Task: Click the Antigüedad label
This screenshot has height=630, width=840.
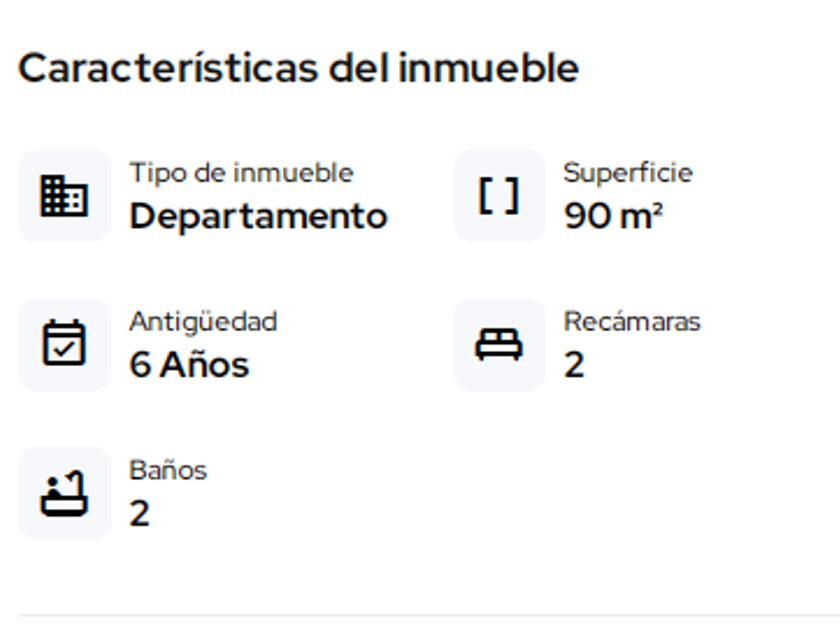Action: point(203,322)
